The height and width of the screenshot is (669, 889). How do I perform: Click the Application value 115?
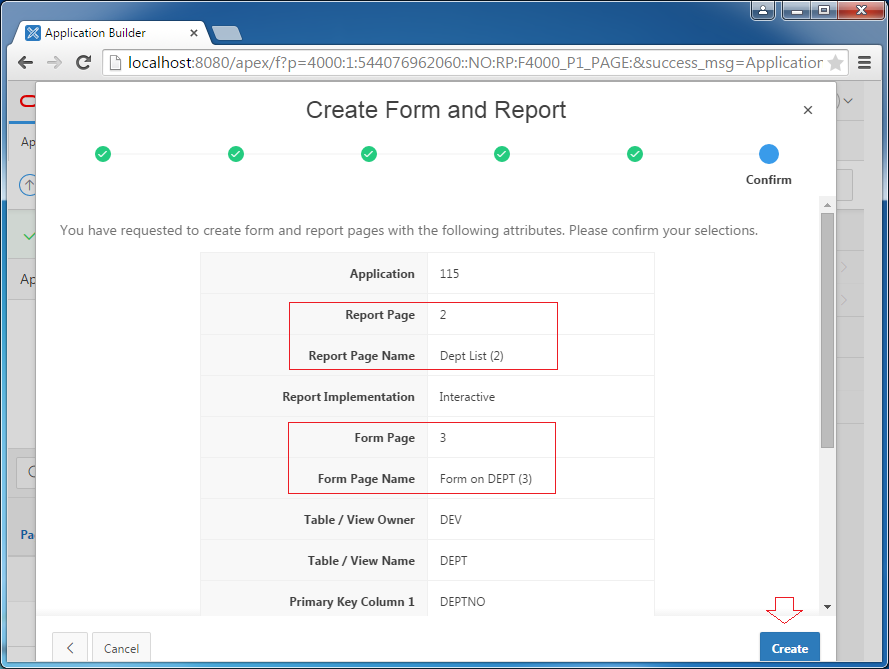[449, 274]
